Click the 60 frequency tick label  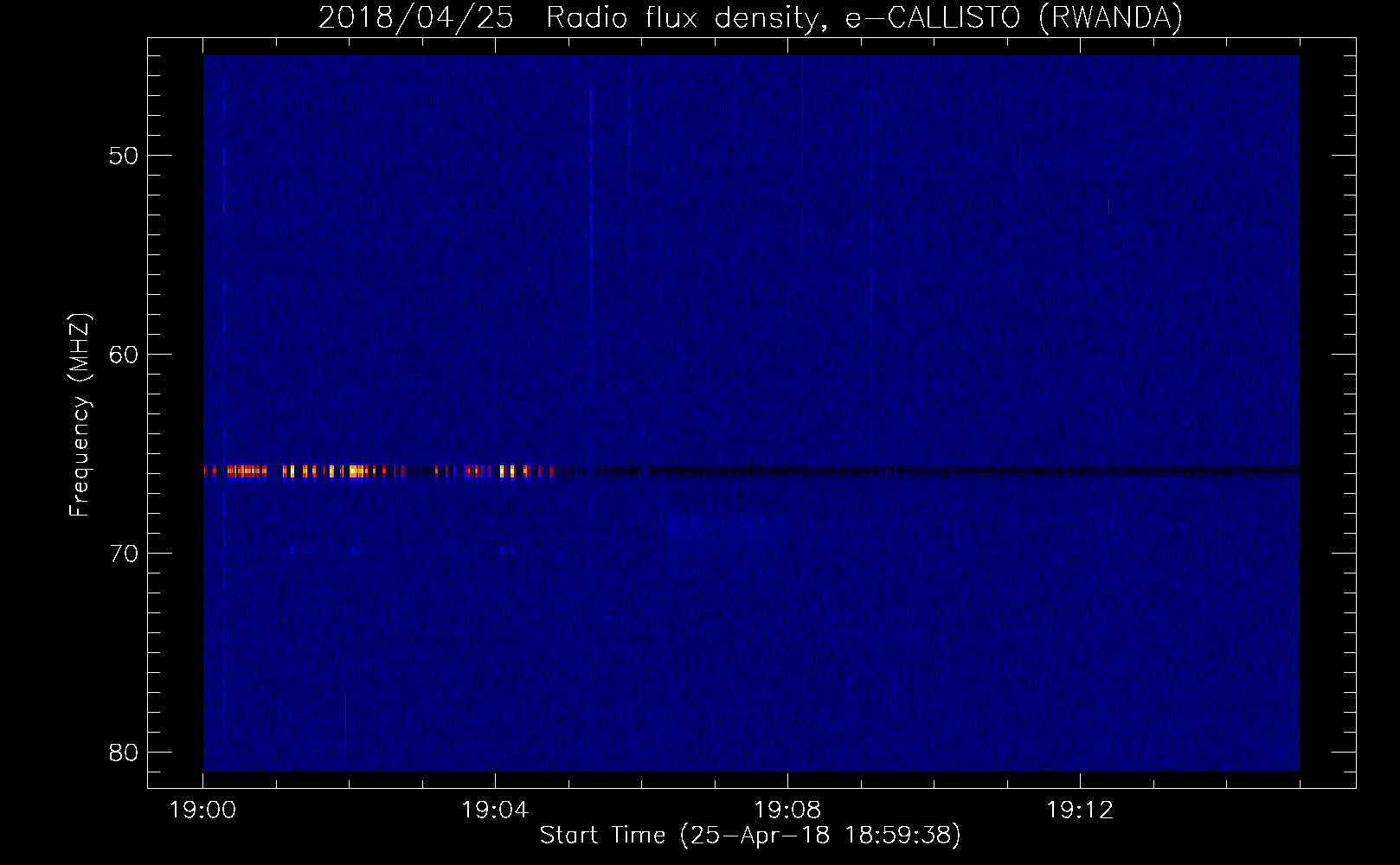(x=123, y=355)
